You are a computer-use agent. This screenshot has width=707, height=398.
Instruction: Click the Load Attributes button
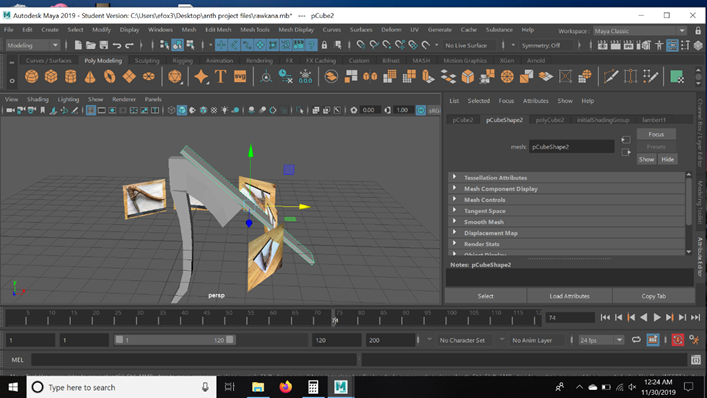pyautogui.click(x=569, y=296)
